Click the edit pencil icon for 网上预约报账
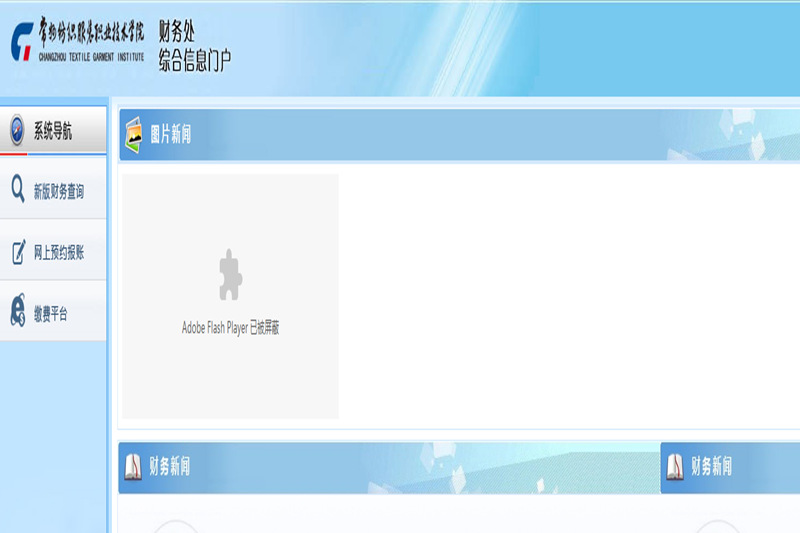800x533 pixels. point(18,252)
